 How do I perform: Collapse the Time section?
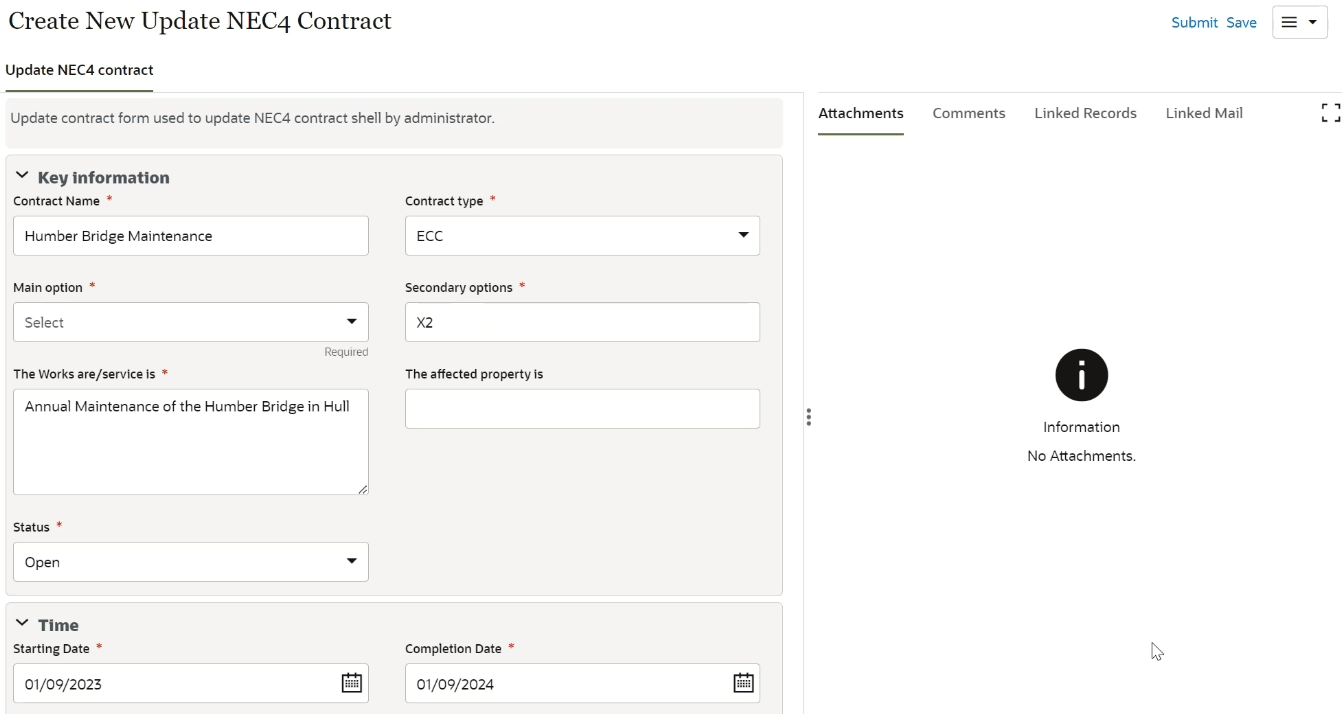pos(22,624)
